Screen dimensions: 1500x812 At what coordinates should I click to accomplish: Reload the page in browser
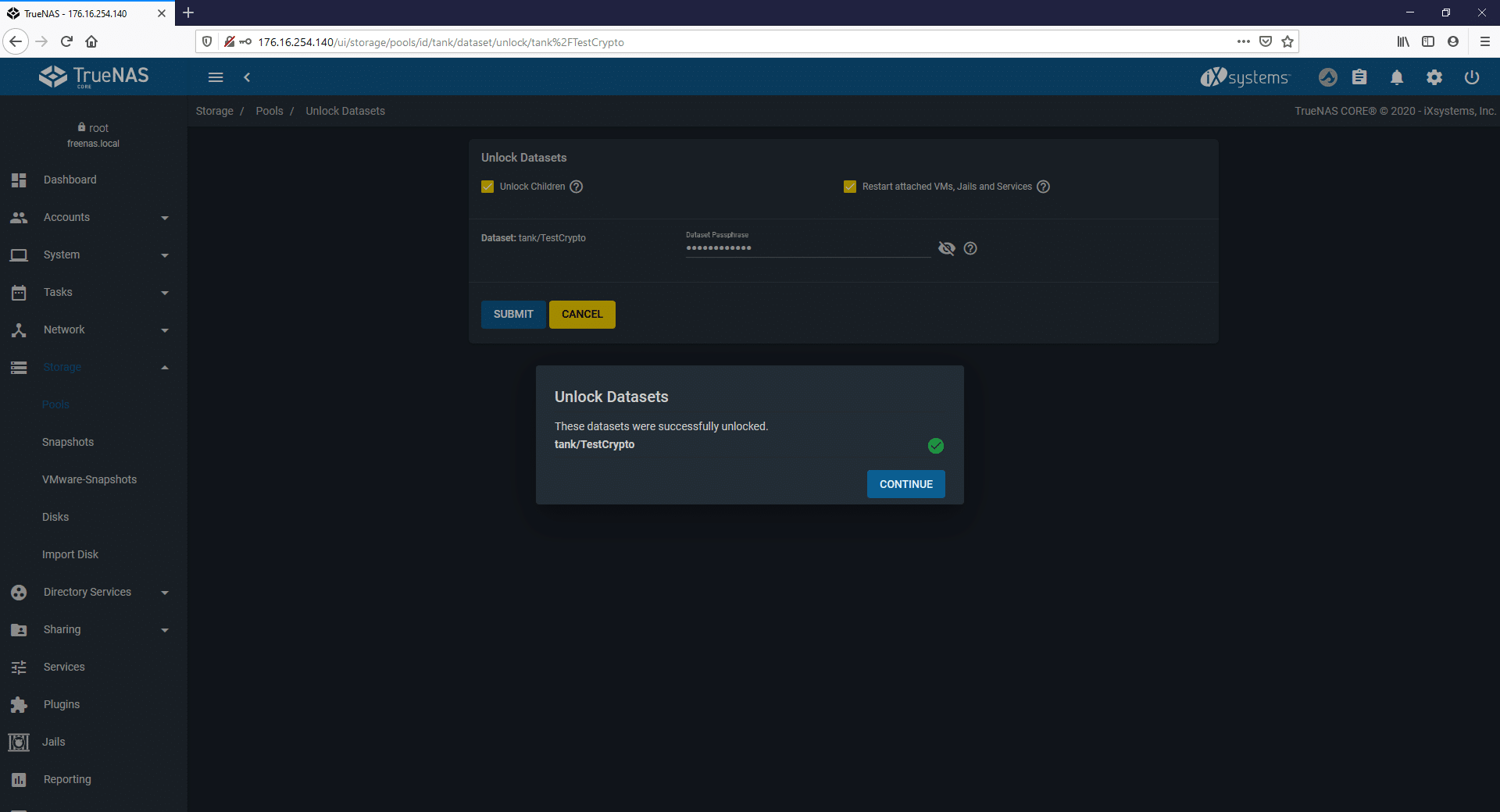click(66, 41)
